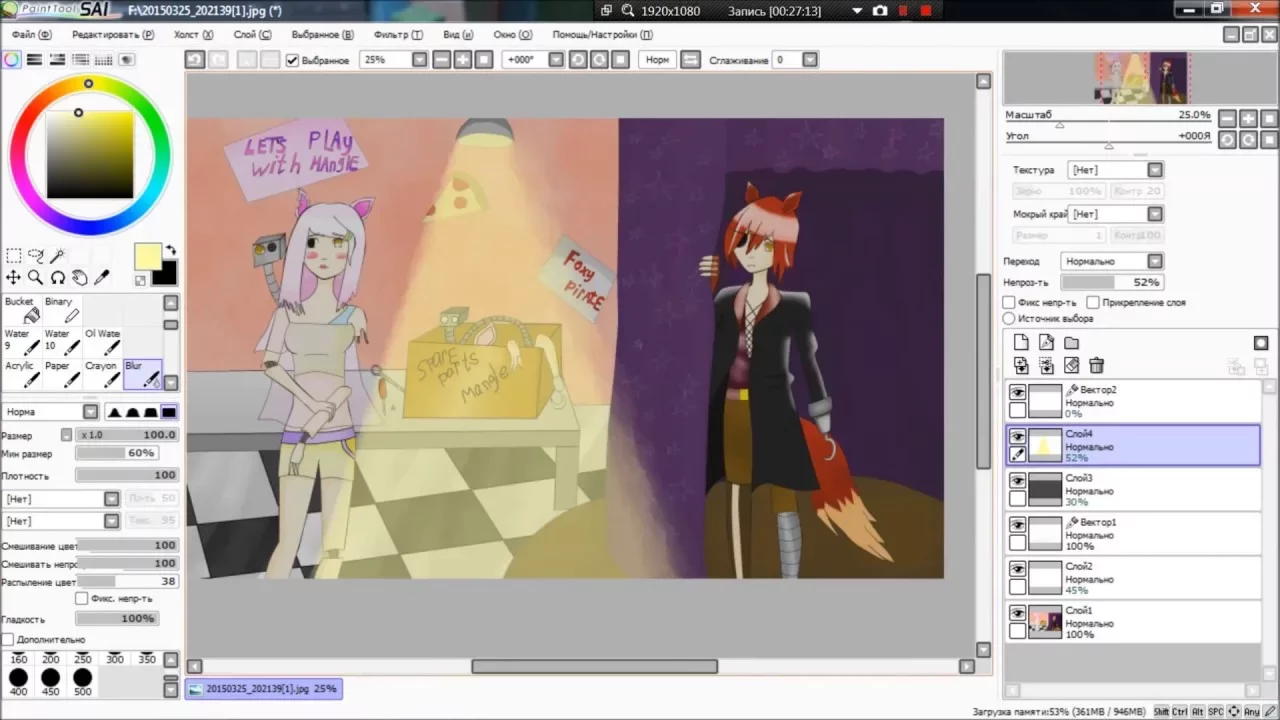Choose the Bucket fill tool

[22, 310]
